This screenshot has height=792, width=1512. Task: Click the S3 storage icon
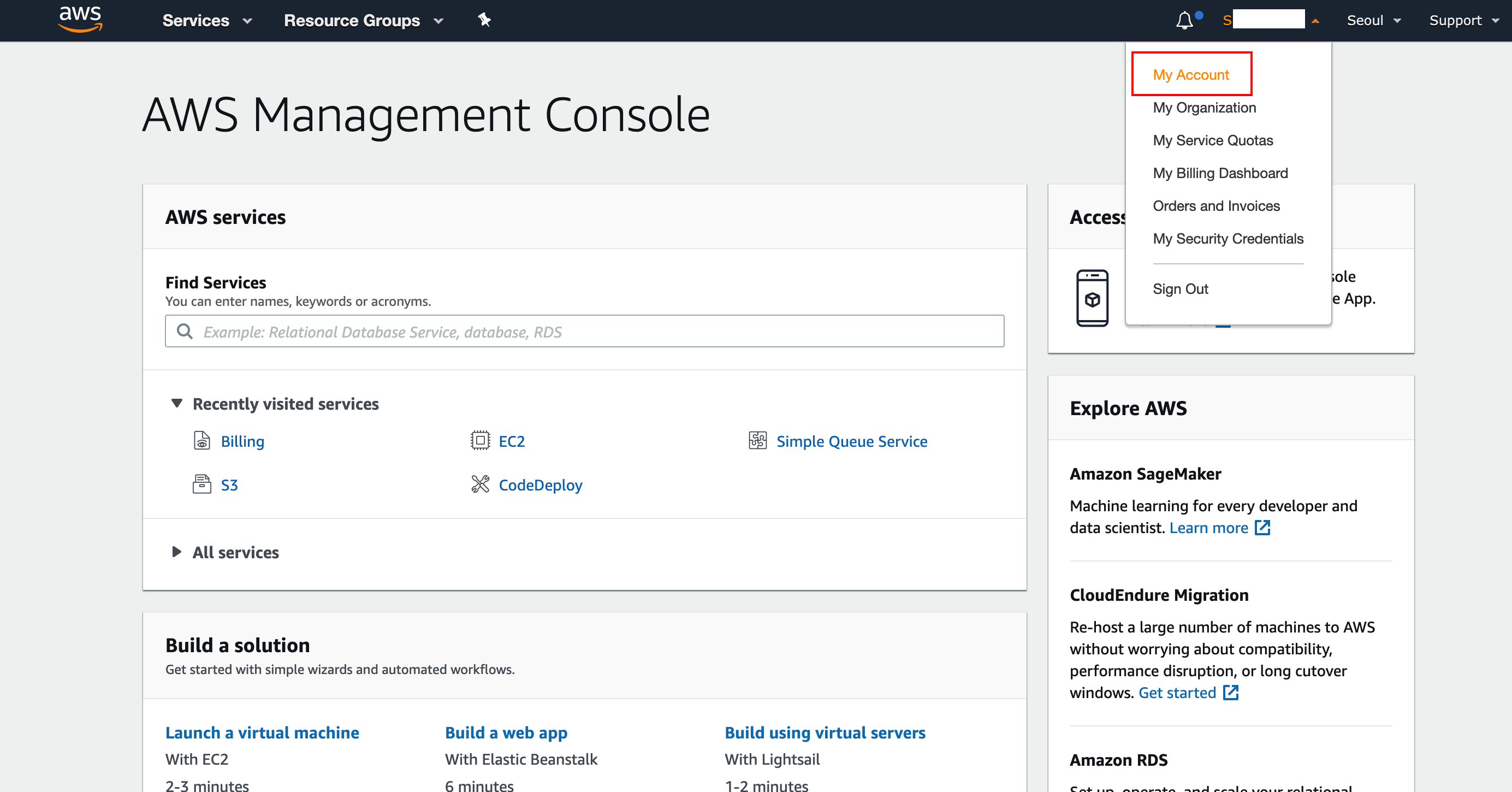tap(201, 484)
